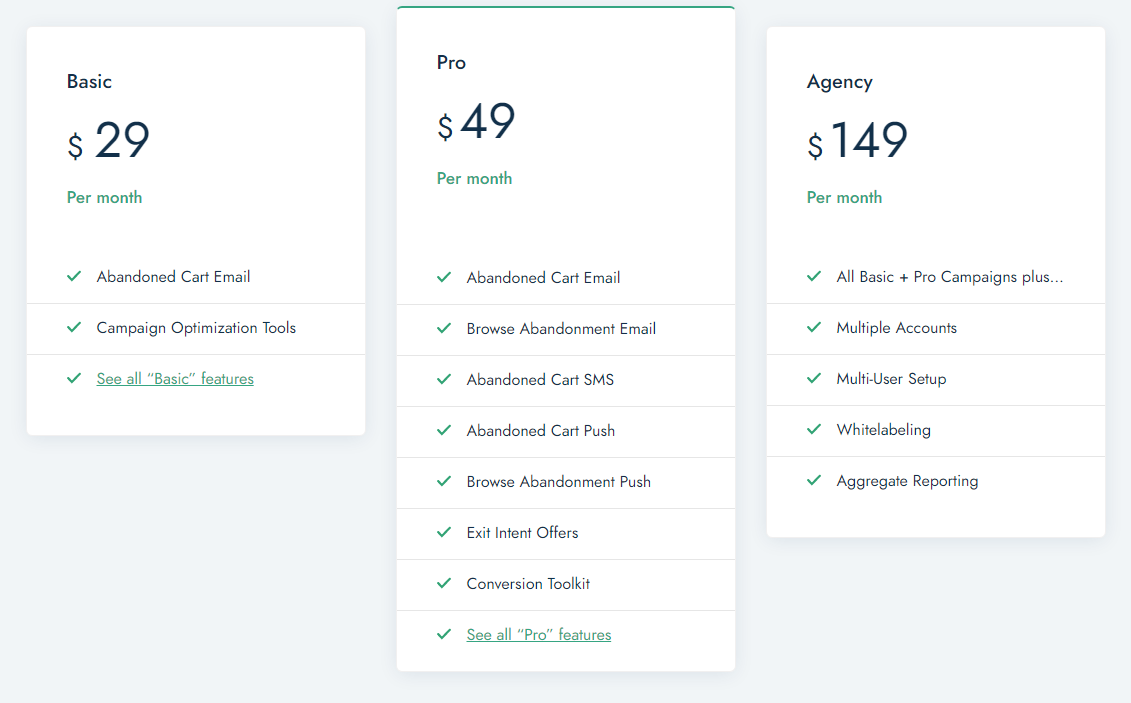Select the Pro plan heading
1131x703 pixels.
[452, 62]
